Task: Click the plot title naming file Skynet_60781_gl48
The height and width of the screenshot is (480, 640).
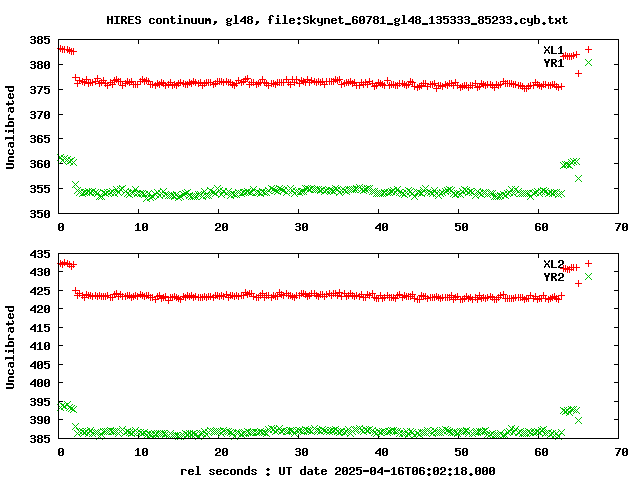Action: (x=337, y=20)
